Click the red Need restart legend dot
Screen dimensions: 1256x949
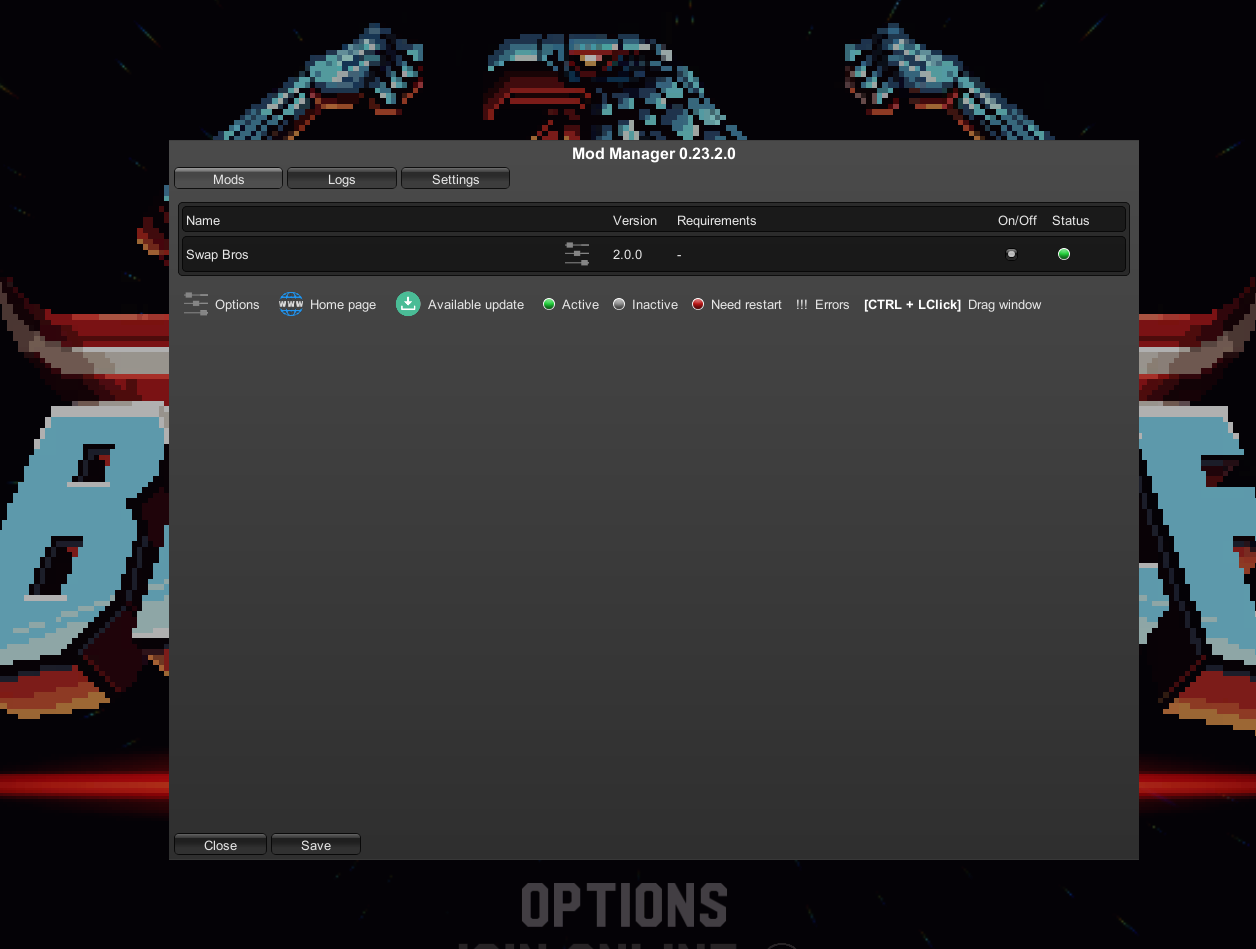(698, 304)
